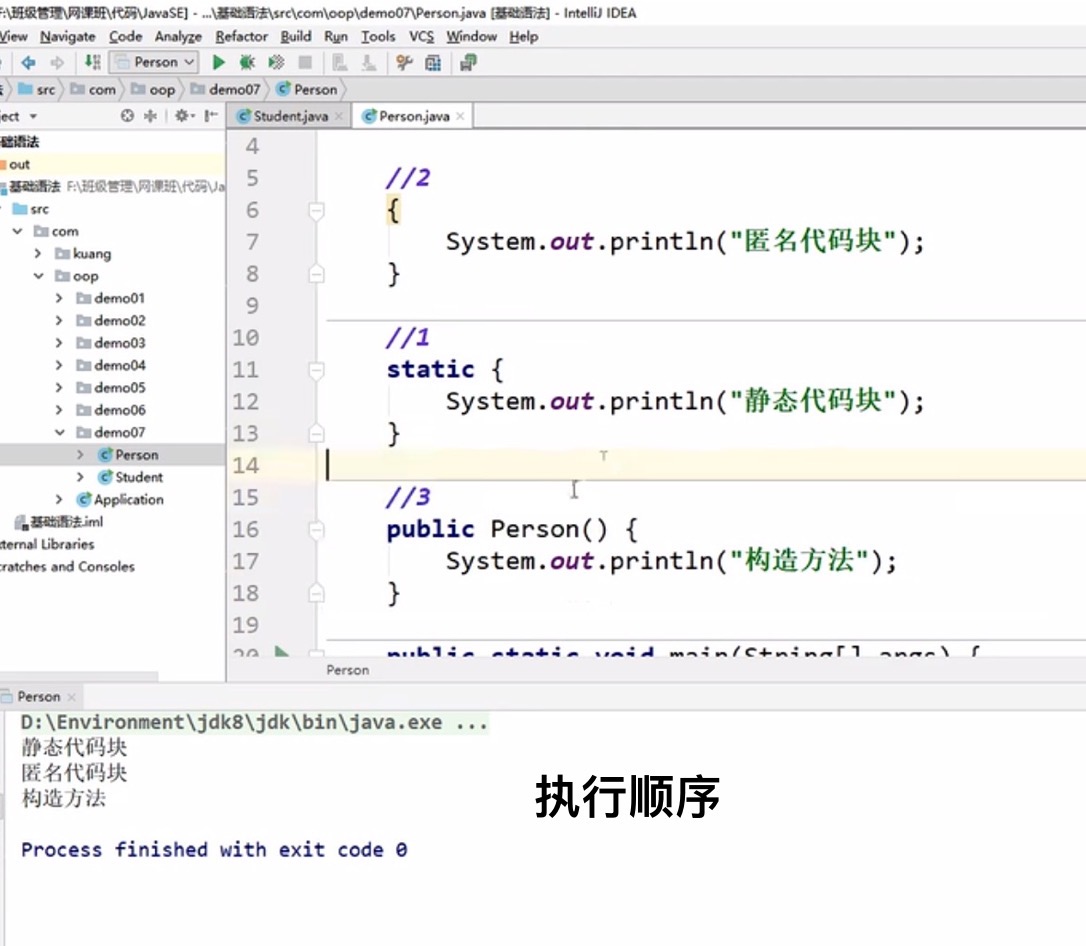Open Project Structure icon
The image size is (1086, 946).
(433, 63)
